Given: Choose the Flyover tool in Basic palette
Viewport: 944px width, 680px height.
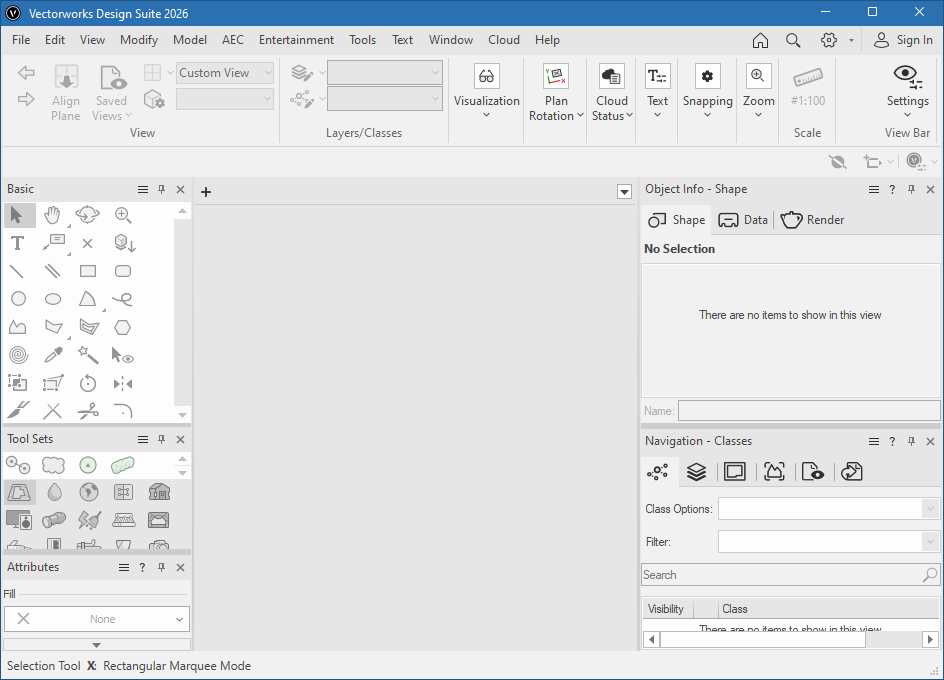Looking at the screenshot, I should click(x=88, y=215).
